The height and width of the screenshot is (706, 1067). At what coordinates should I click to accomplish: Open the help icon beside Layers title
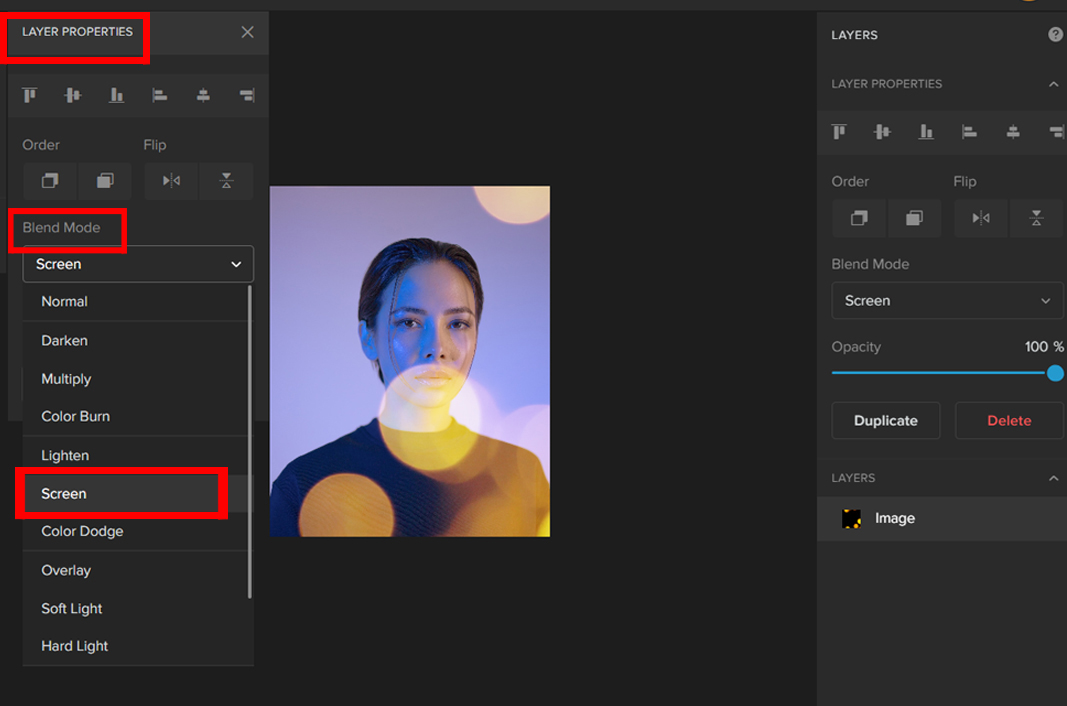(1055, 35)
